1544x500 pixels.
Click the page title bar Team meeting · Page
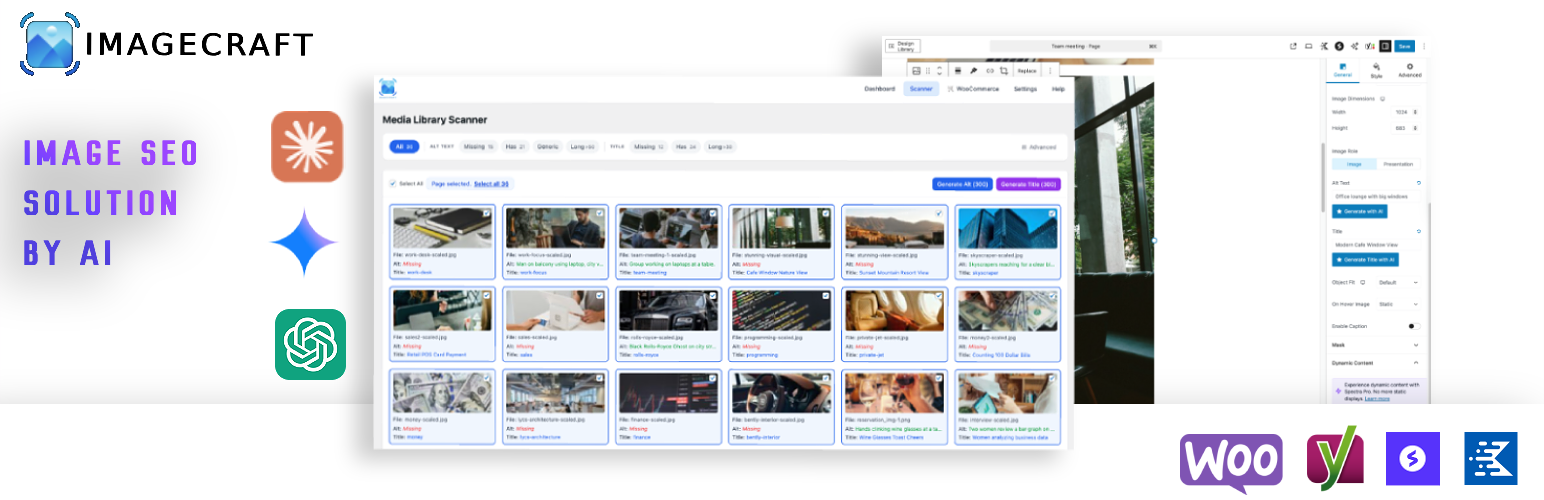[1075, 46]
